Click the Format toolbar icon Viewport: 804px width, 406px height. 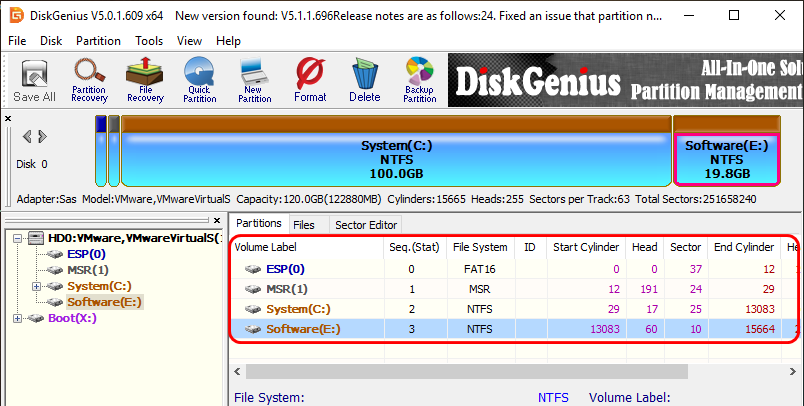[310, 80]
